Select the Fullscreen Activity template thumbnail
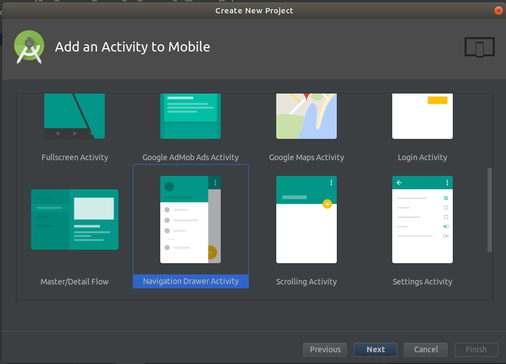This screenshot has height=364, width=506. [x=74, y=116]
